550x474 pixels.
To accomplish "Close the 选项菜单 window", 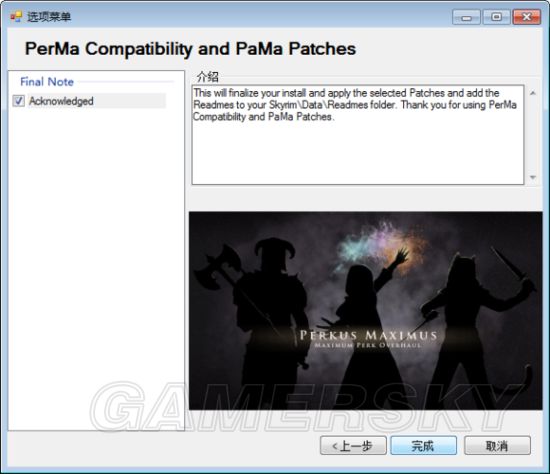I will [526, 17].
